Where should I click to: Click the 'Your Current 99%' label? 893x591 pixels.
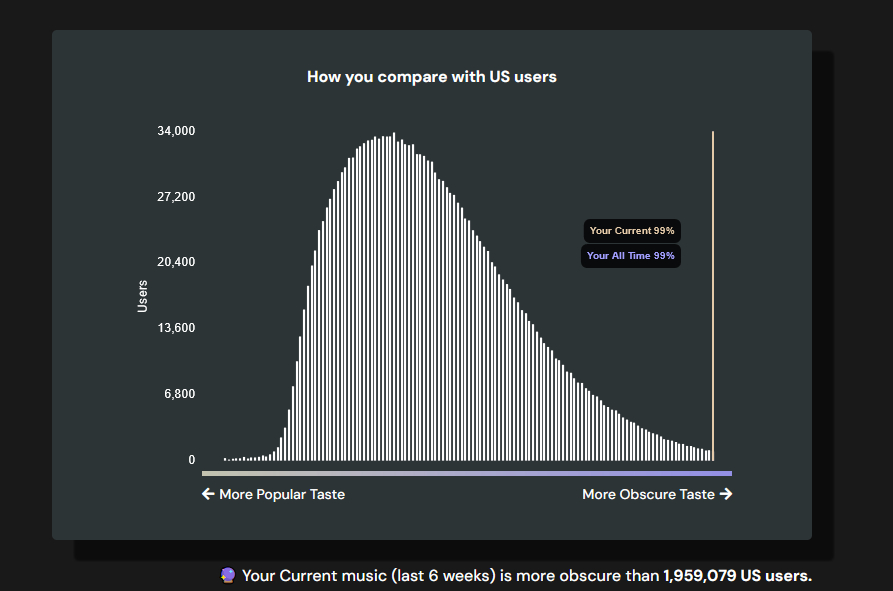click(x=632, y=231)
